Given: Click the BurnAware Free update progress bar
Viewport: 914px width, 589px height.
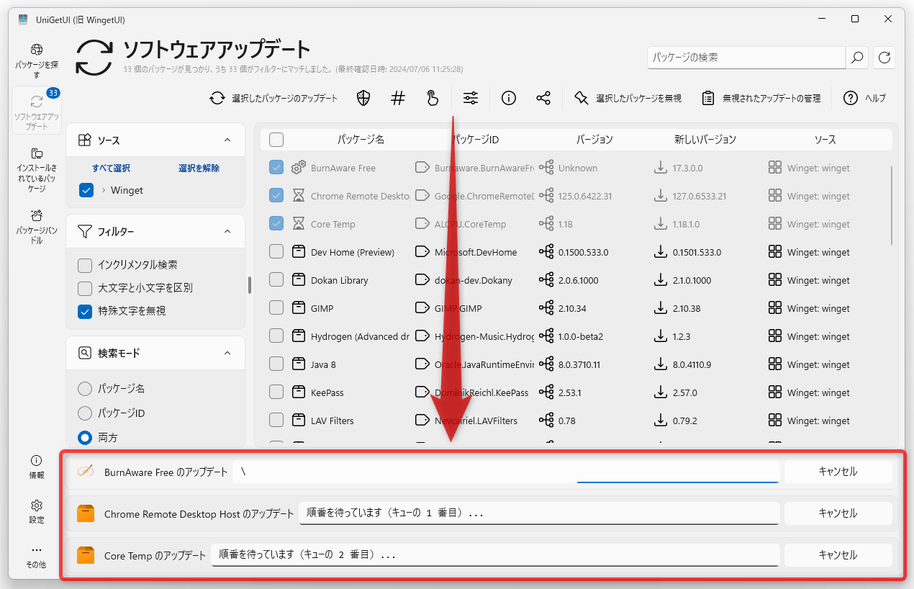Looking at the screenshot, I should pos(505,471).
